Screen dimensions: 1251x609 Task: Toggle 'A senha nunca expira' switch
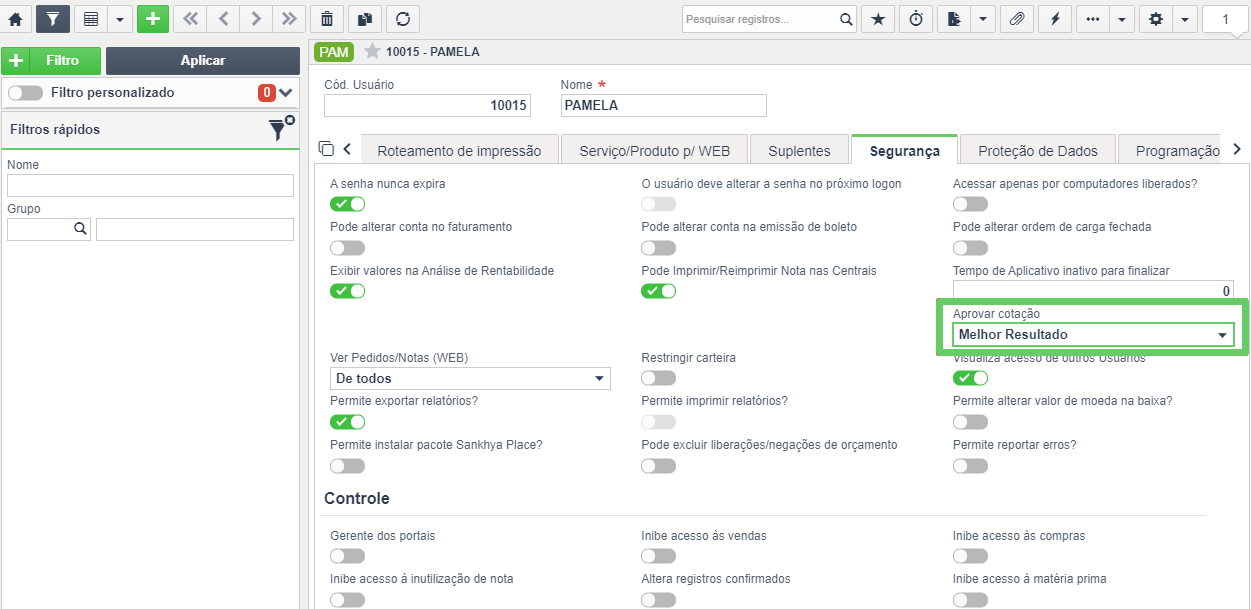coord(347,204)
